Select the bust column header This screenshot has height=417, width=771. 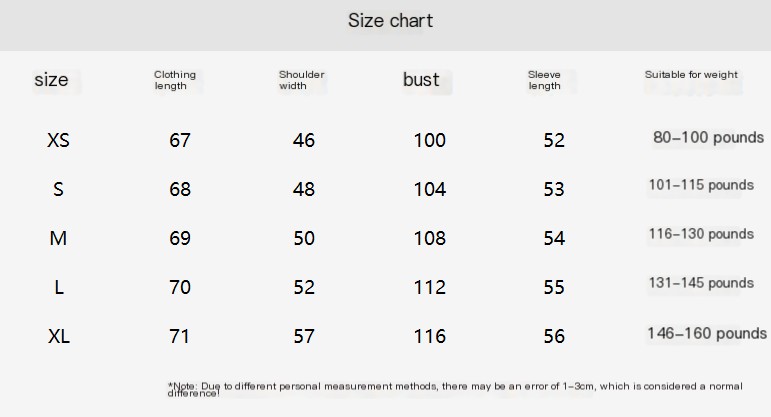pyautogui.click(x=421, y=80)
